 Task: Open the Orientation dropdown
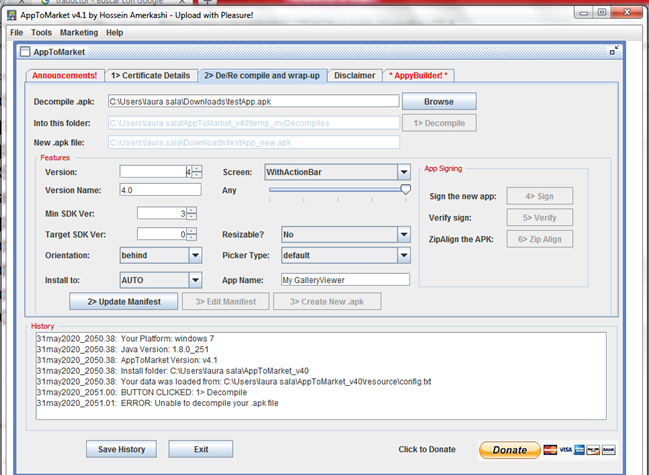tap(194, 255)
